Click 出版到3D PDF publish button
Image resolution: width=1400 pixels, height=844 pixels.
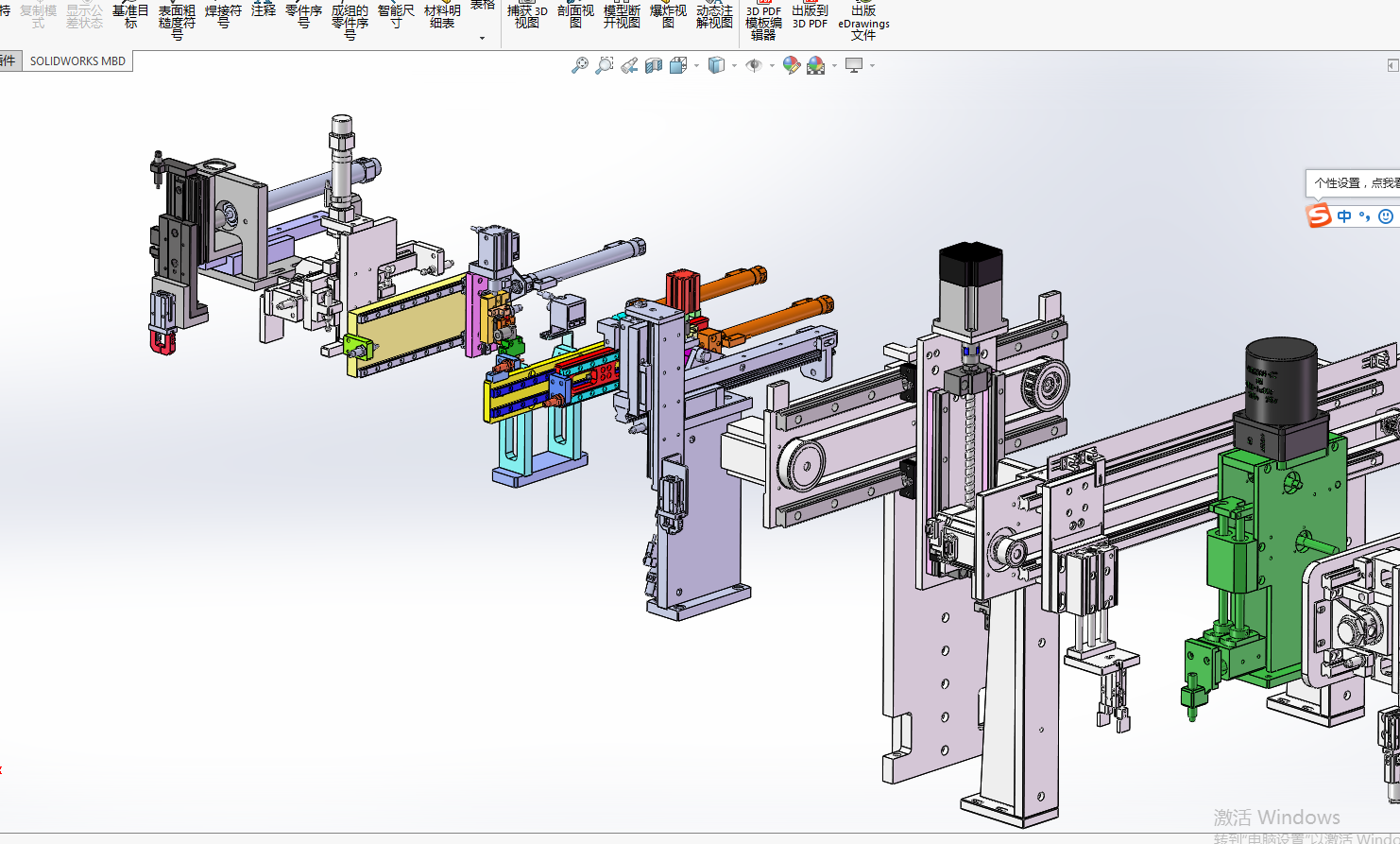810,16
